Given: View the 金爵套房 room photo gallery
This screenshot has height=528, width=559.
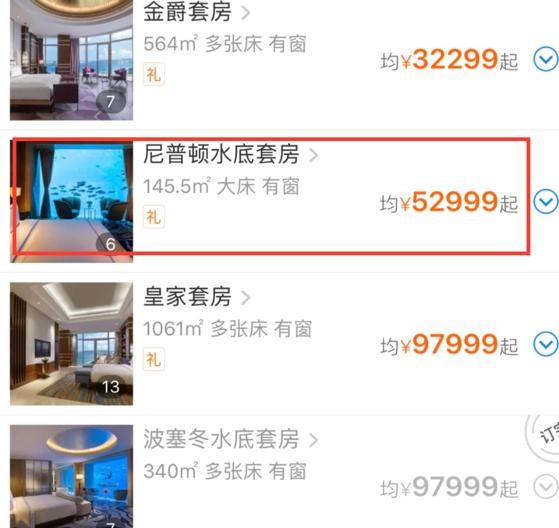Looking at the screenshot, I should pos(71,60).
